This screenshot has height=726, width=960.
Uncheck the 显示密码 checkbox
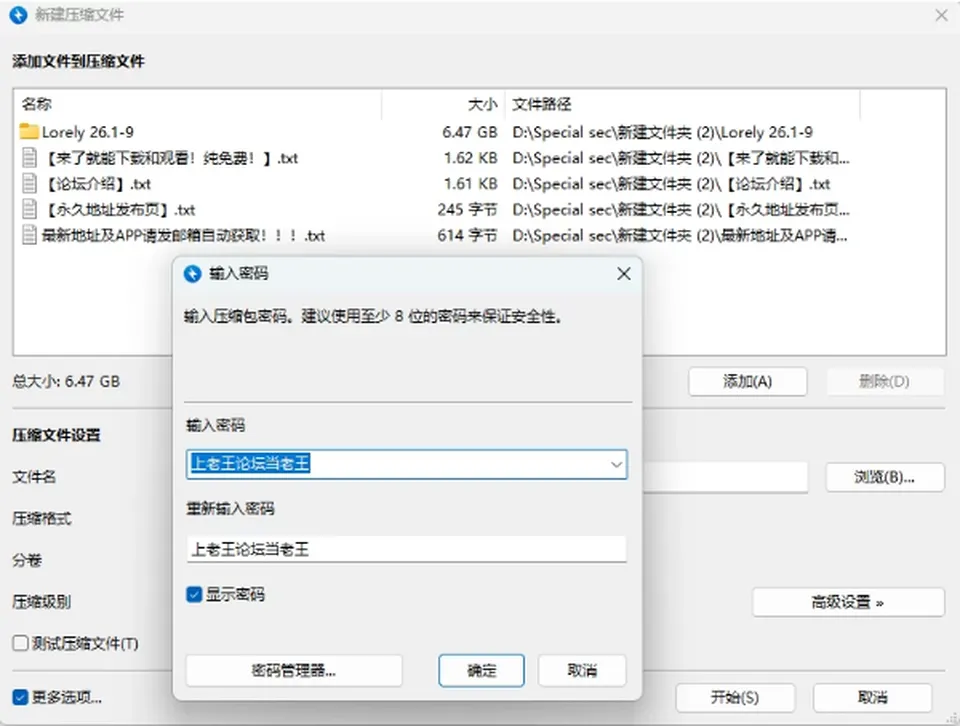[x=194, y=594]
